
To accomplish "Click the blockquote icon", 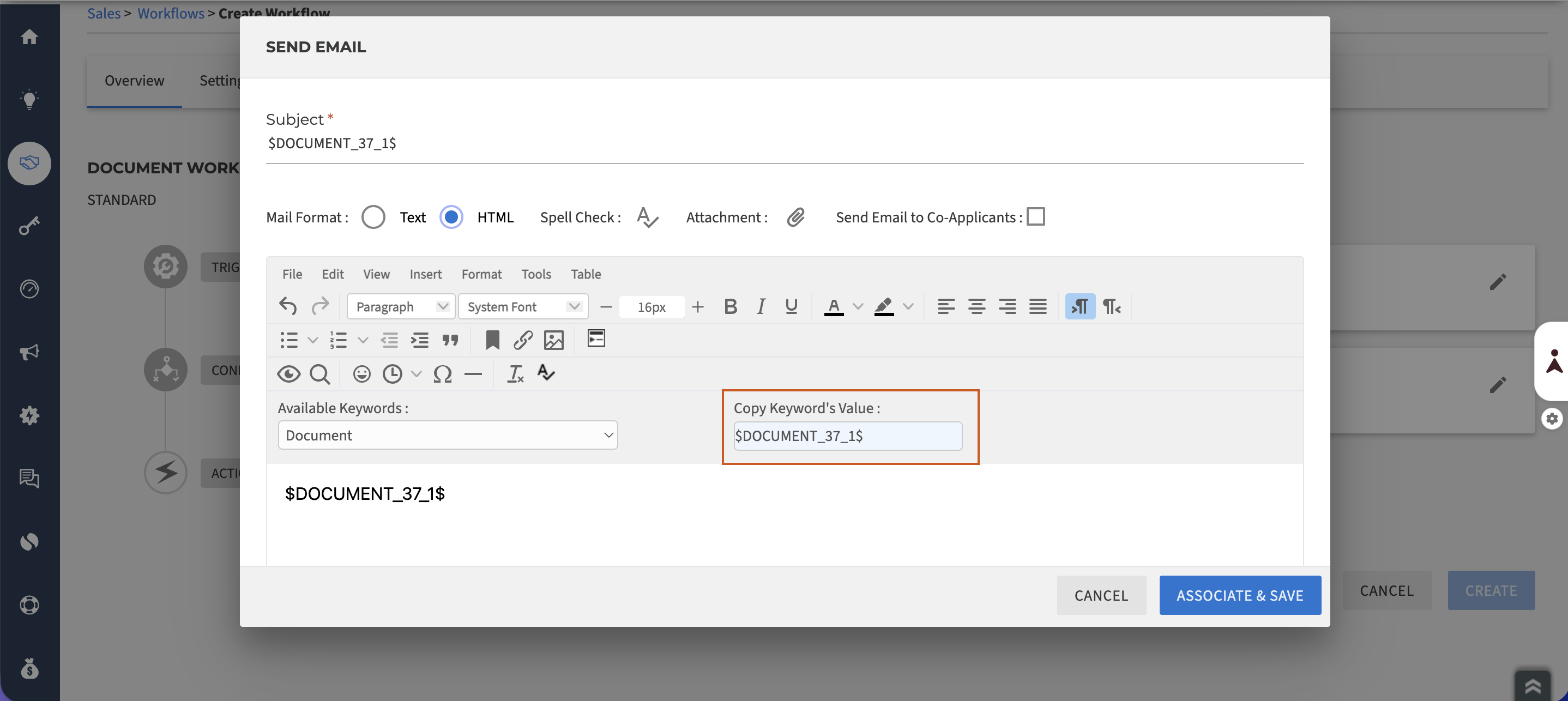I will coord(450,340).
